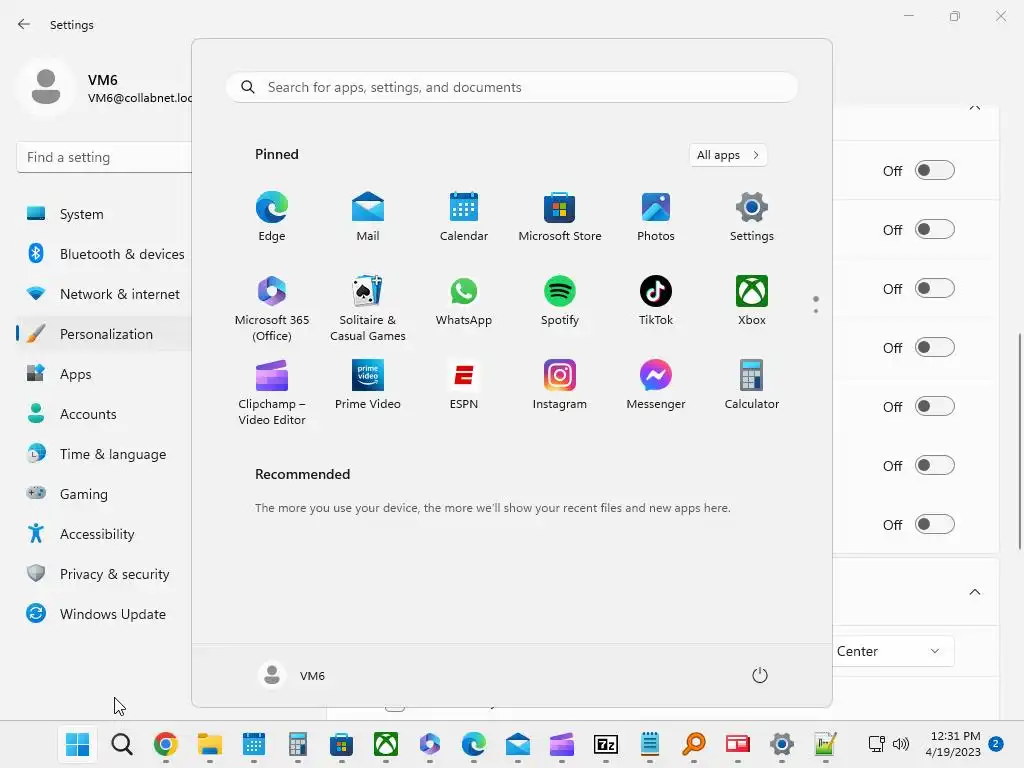Launch 7-Zip from the taskbar
This screenshot has width=1024, height=768.
(605, 744)
